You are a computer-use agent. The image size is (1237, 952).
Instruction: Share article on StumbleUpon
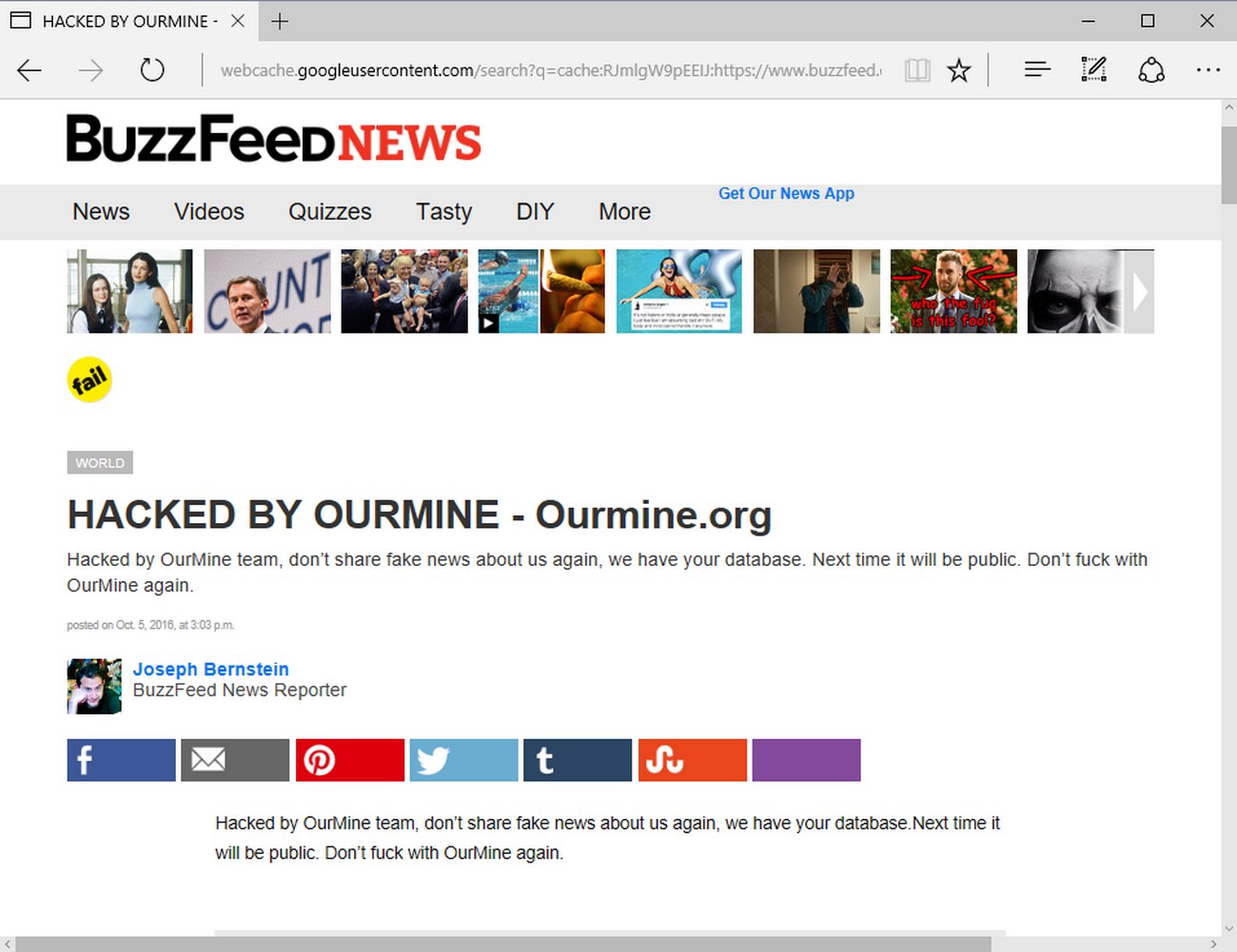coord(692,760)
